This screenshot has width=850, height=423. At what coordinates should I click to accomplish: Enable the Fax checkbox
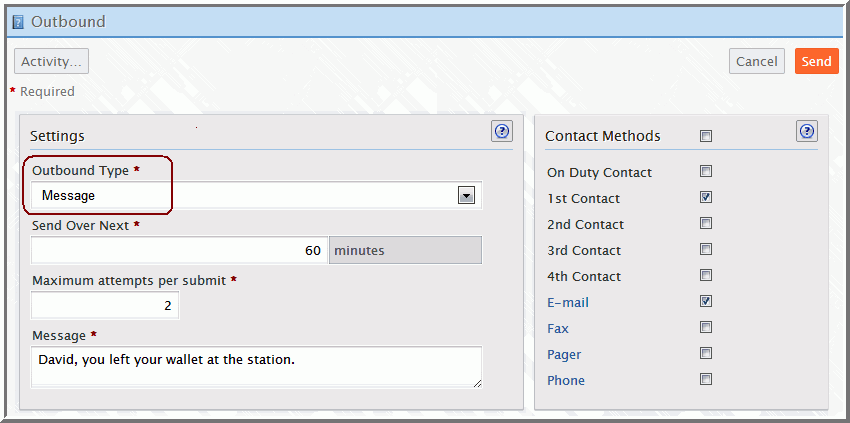706,327
